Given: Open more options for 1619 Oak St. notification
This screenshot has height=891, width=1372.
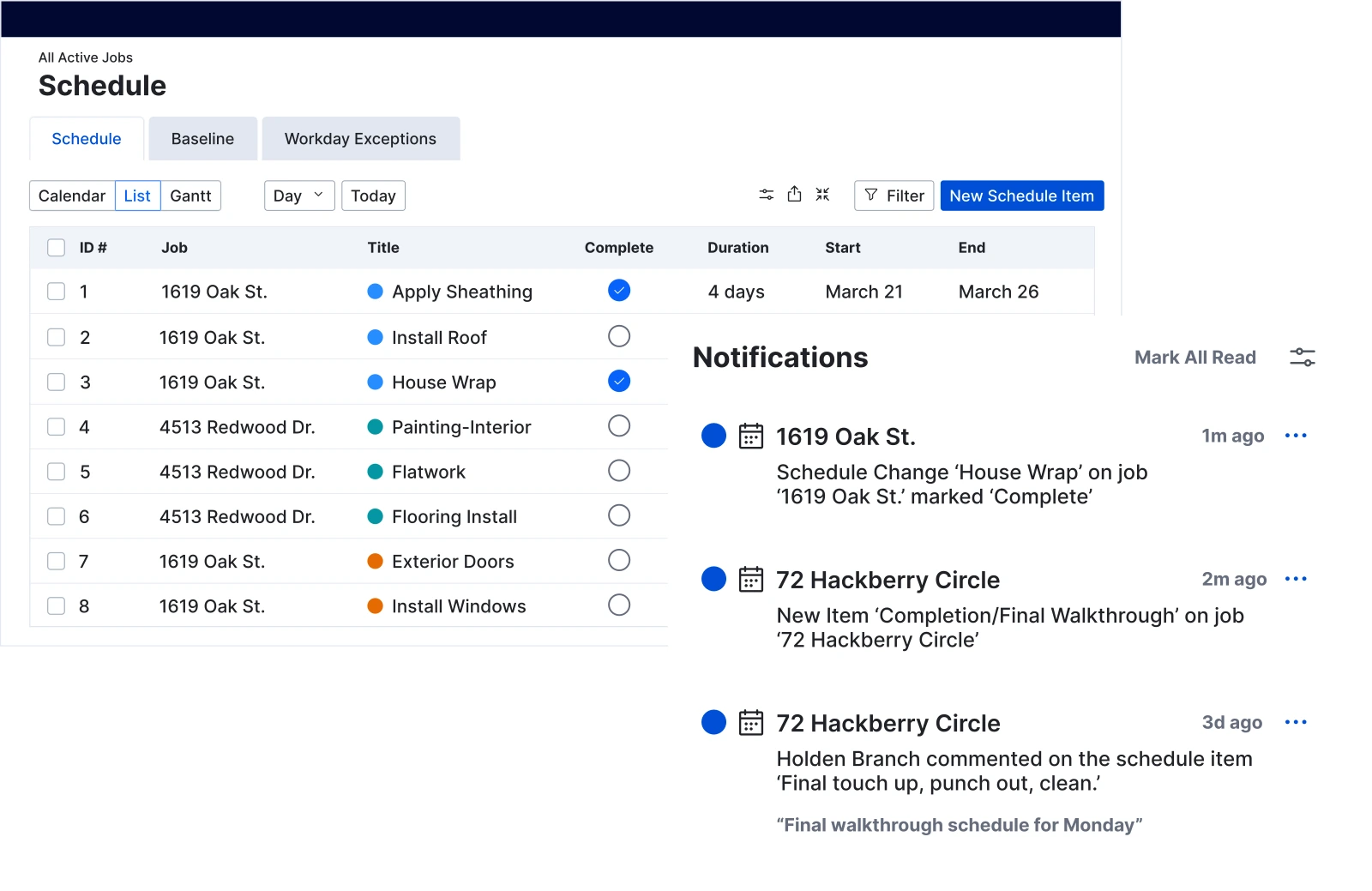Looking at the screenshot, I should click(1296, 436).
